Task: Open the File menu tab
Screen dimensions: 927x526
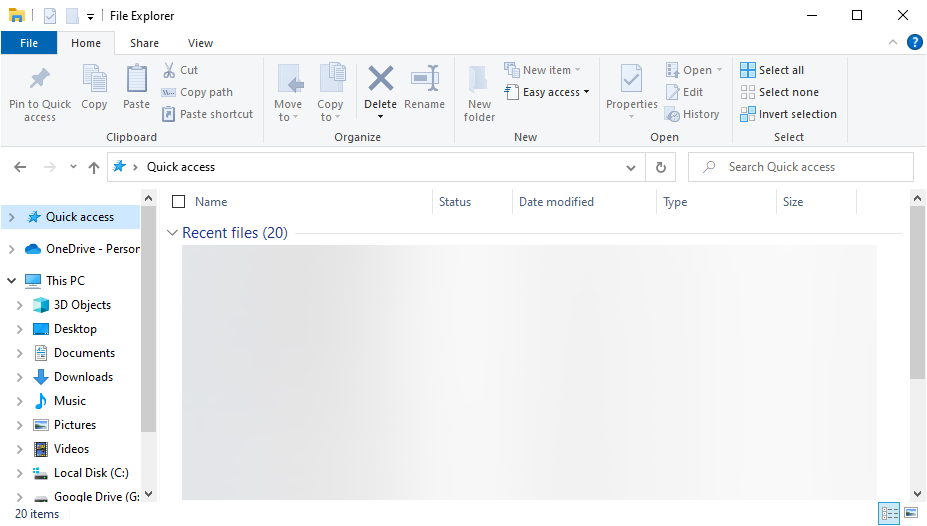Action: [x=29, y=43]
